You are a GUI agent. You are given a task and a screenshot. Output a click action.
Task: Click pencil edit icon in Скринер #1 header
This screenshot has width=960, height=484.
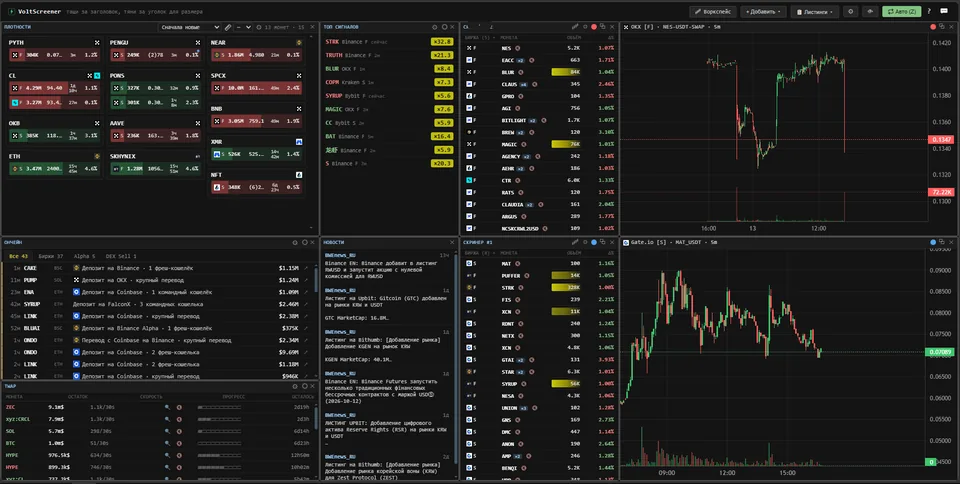(x=575, y=243)
